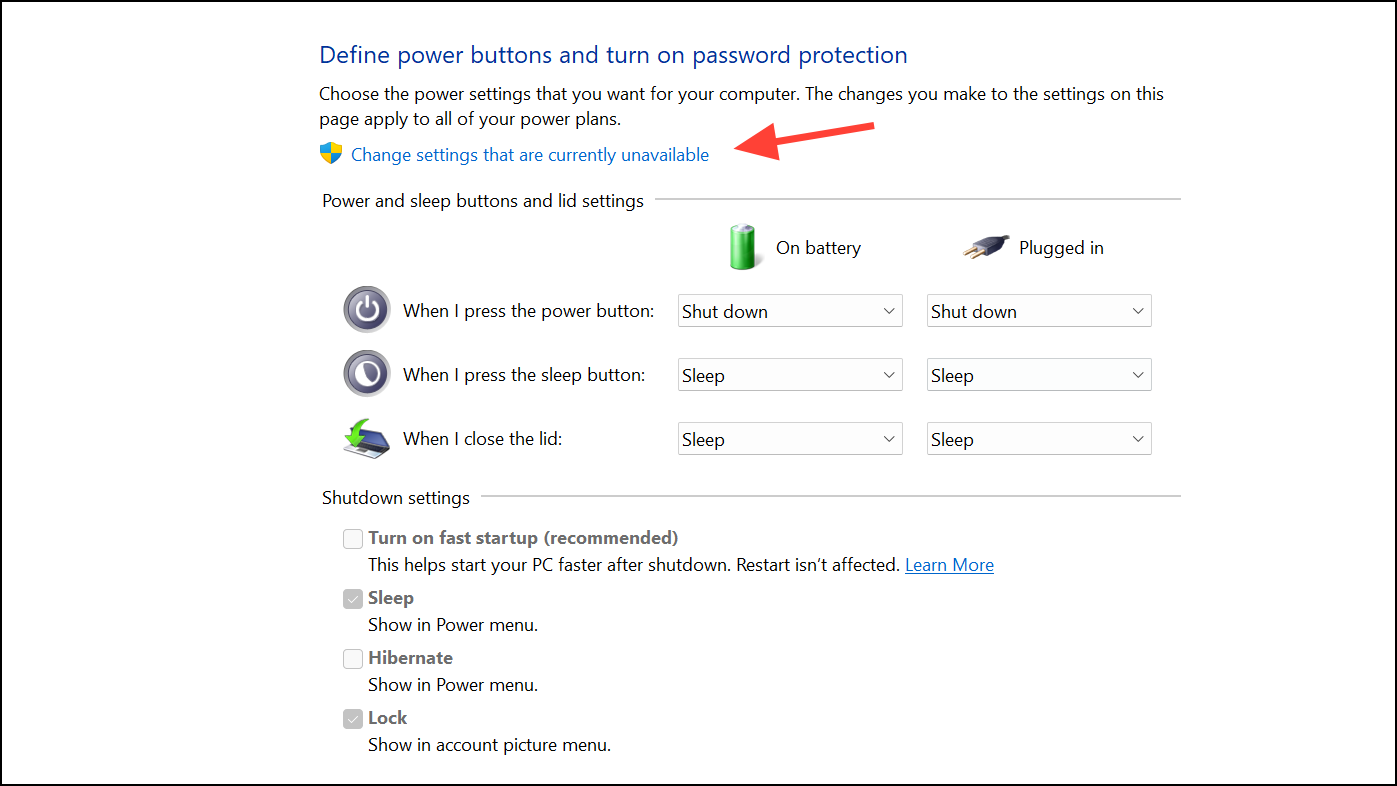Uncheck the Lock option
The height and width of the screenshot is (786, 1397).
(352, 718)
